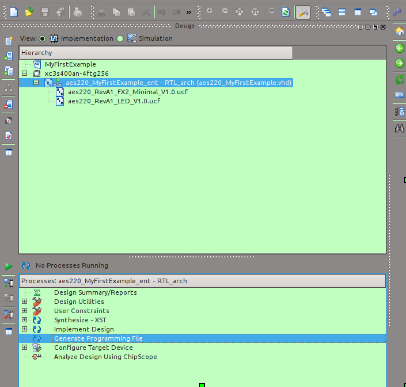This screenshot has height=387, width=406.
Task: Click the Zoom Out magnifier icon
Action: [224, 12]
